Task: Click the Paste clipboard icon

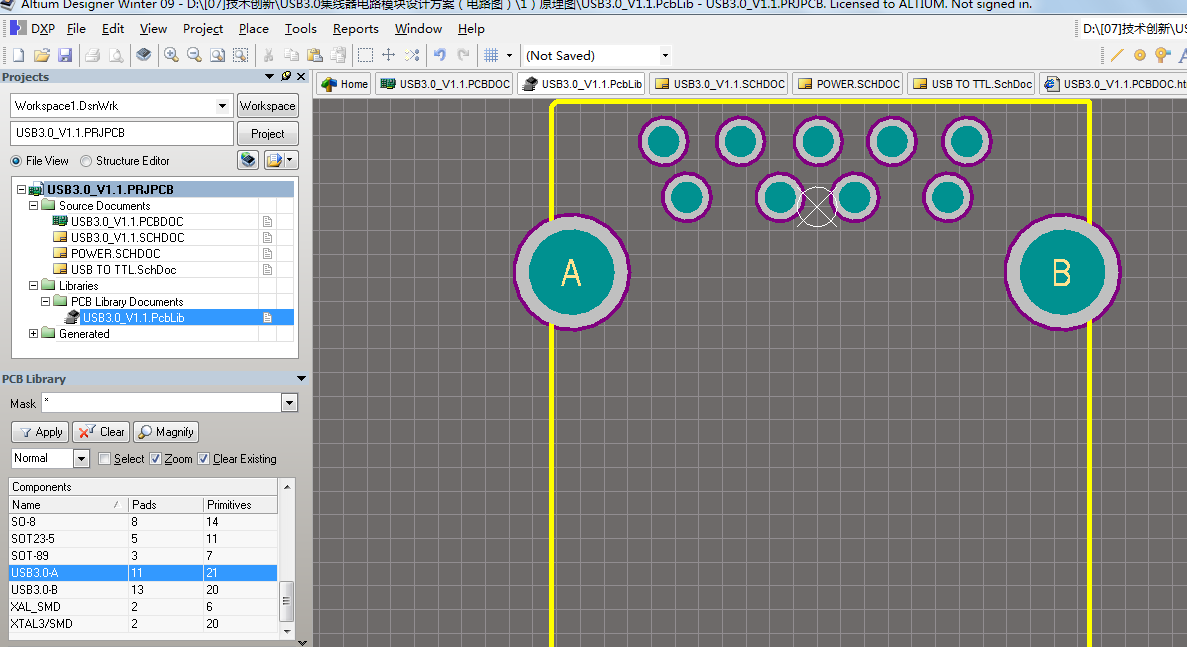Action: coord(315,55)
